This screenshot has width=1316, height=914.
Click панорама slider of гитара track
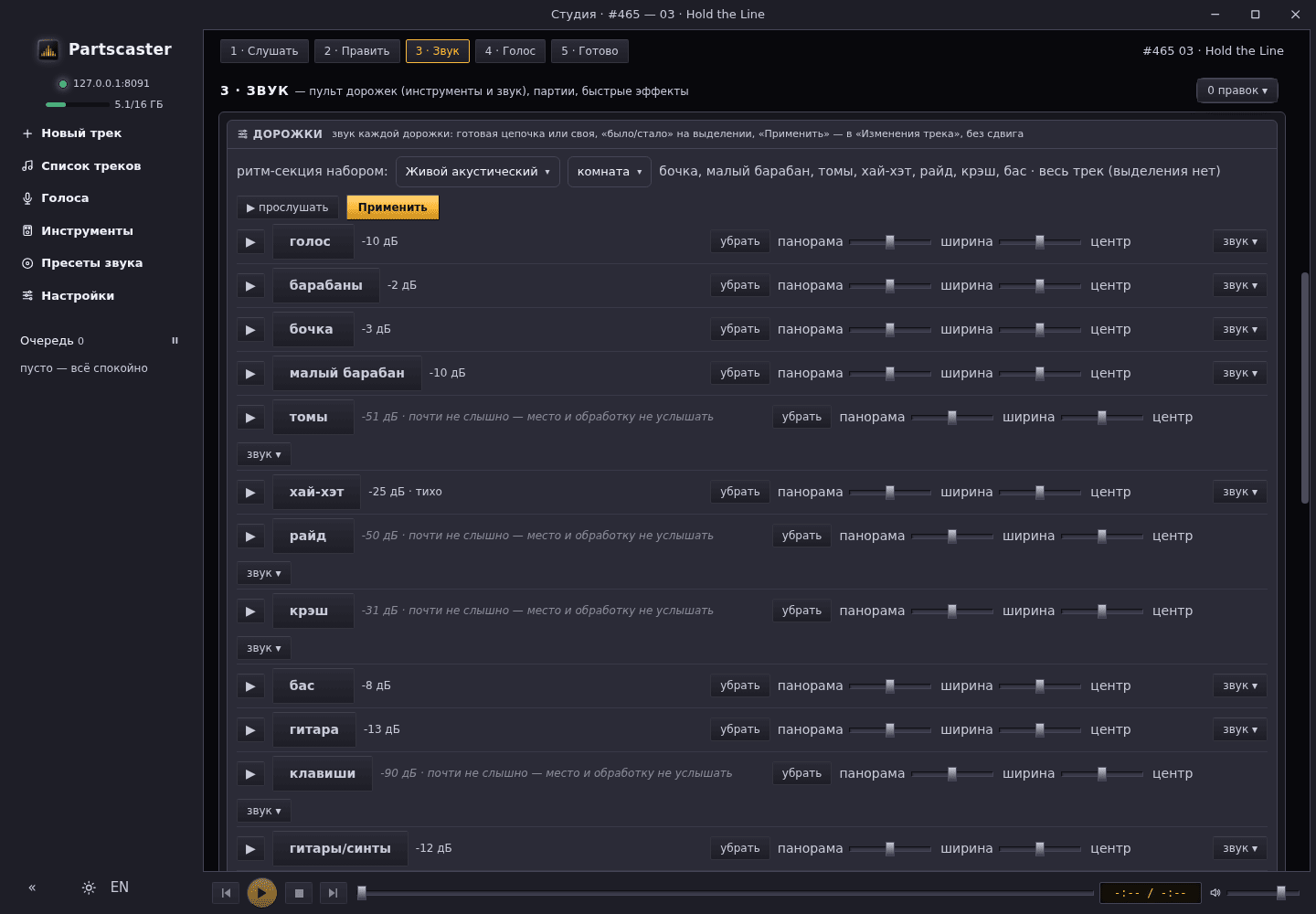click(x=890, y=730)
